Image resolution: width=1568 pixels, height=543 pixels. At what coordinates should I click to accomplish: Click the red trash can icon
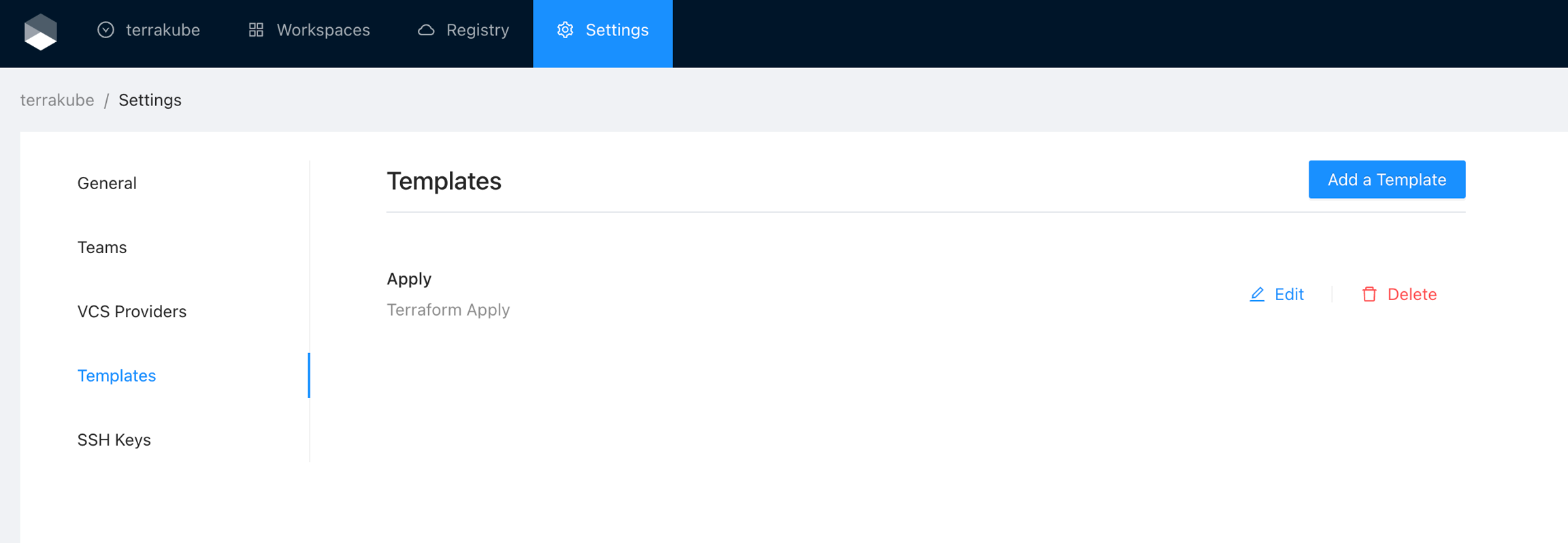point(1369,294)
